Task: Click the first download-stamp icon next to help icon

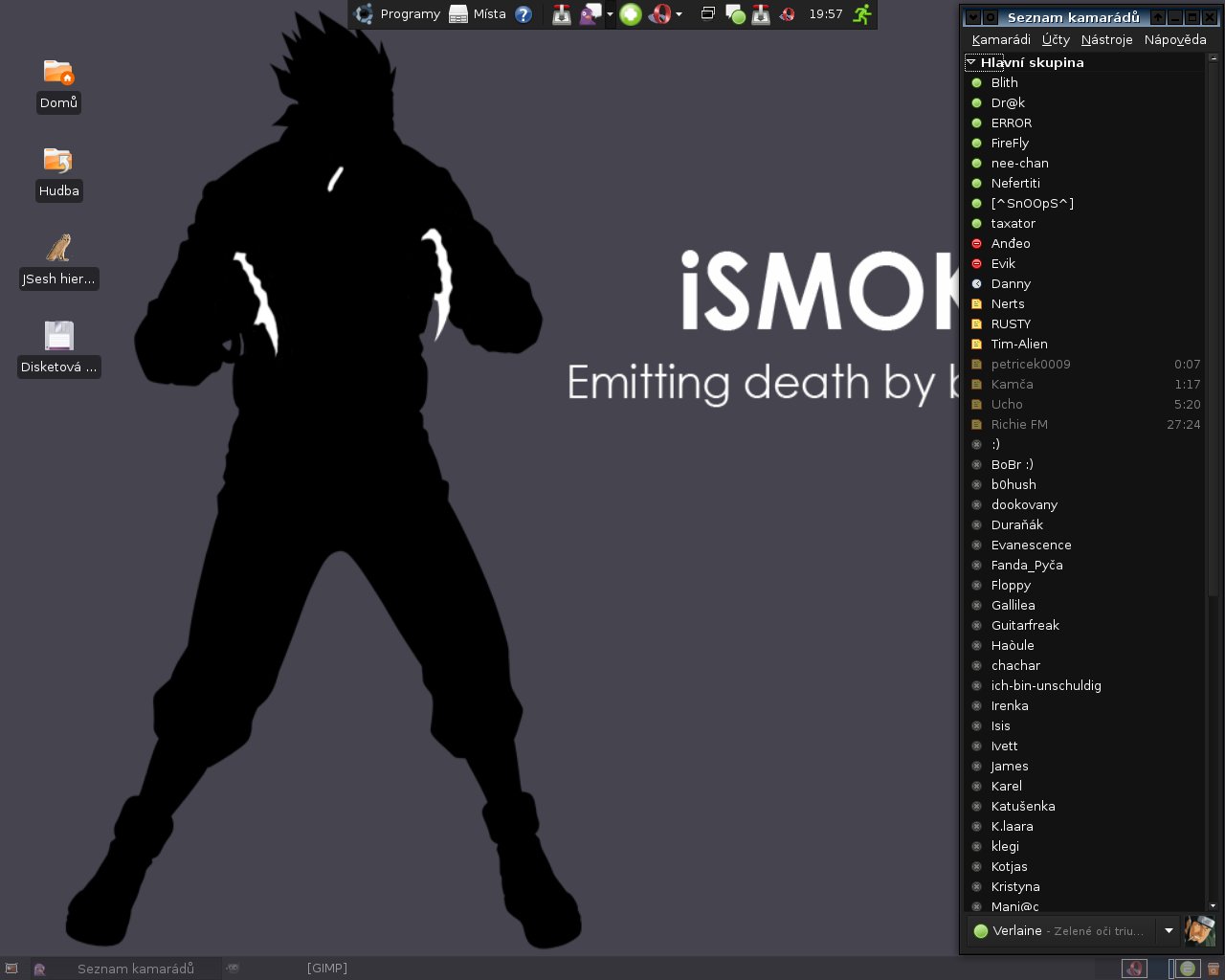Action: click(562, 14)
